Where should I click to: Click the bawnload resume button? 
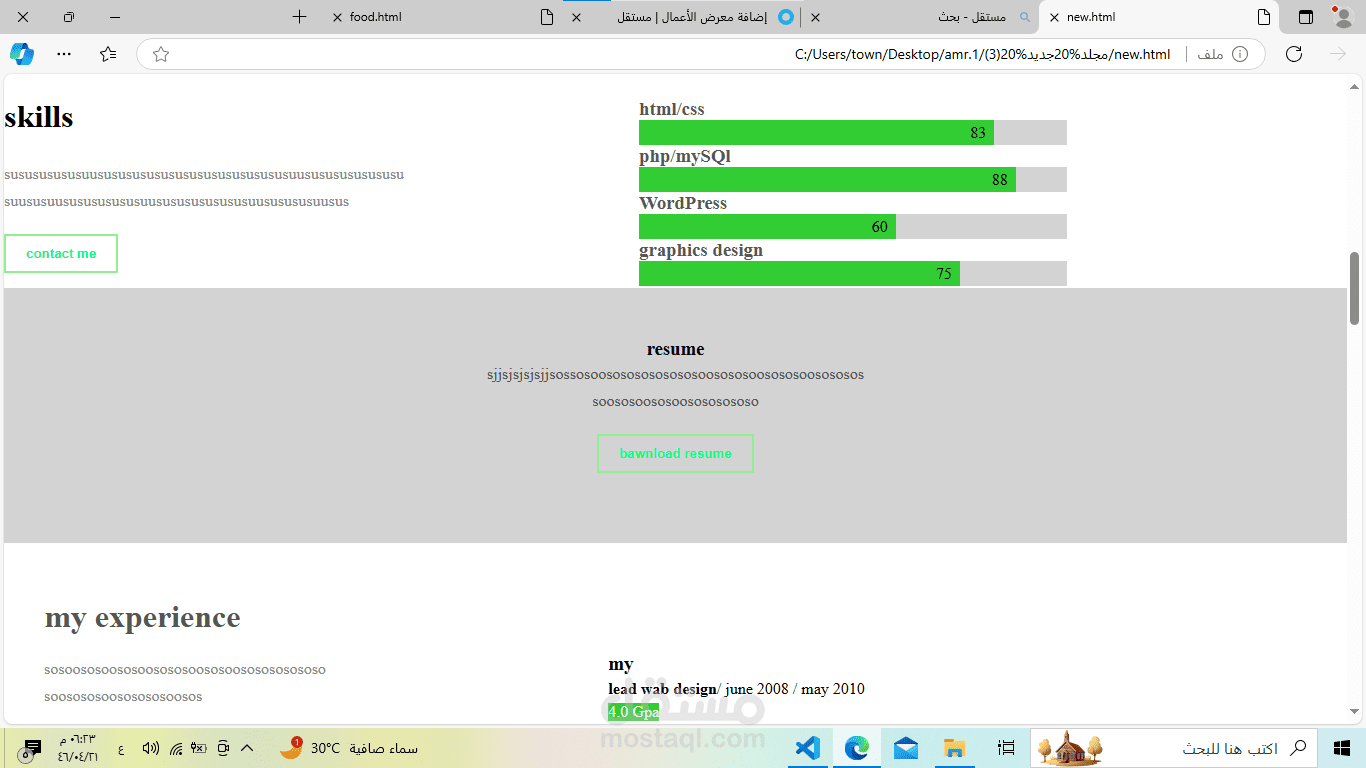coord(675,453)
